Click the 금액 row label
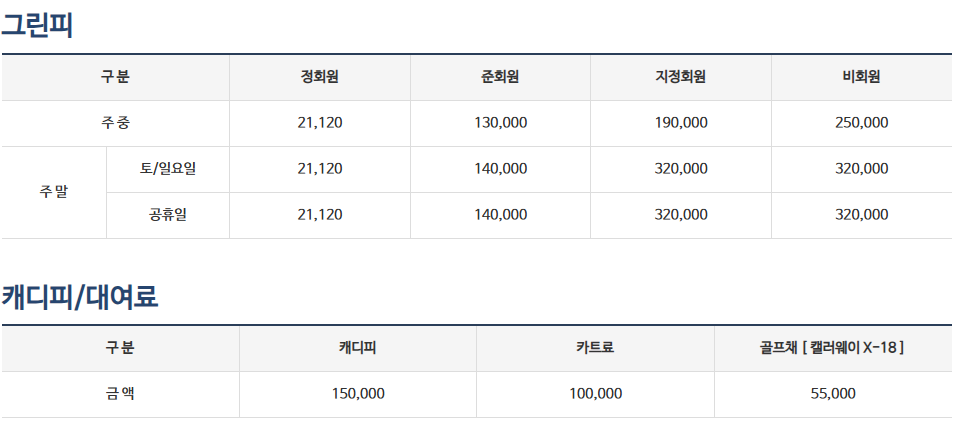Screen dimensions: 957x428 point(120,394)
